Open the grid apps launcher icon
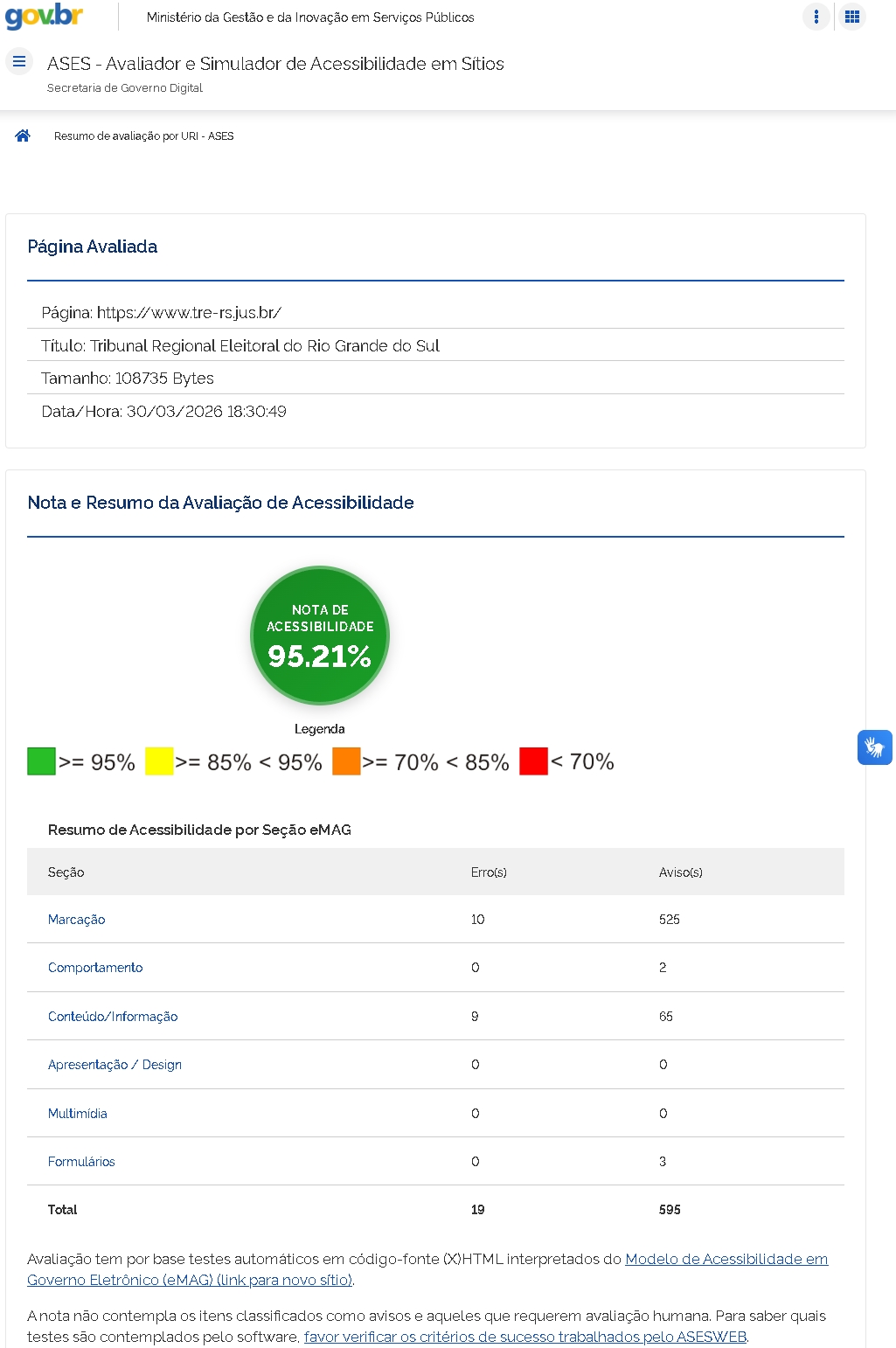Image resolution: width=896 pixels, height=1348 pixels. 852,17
